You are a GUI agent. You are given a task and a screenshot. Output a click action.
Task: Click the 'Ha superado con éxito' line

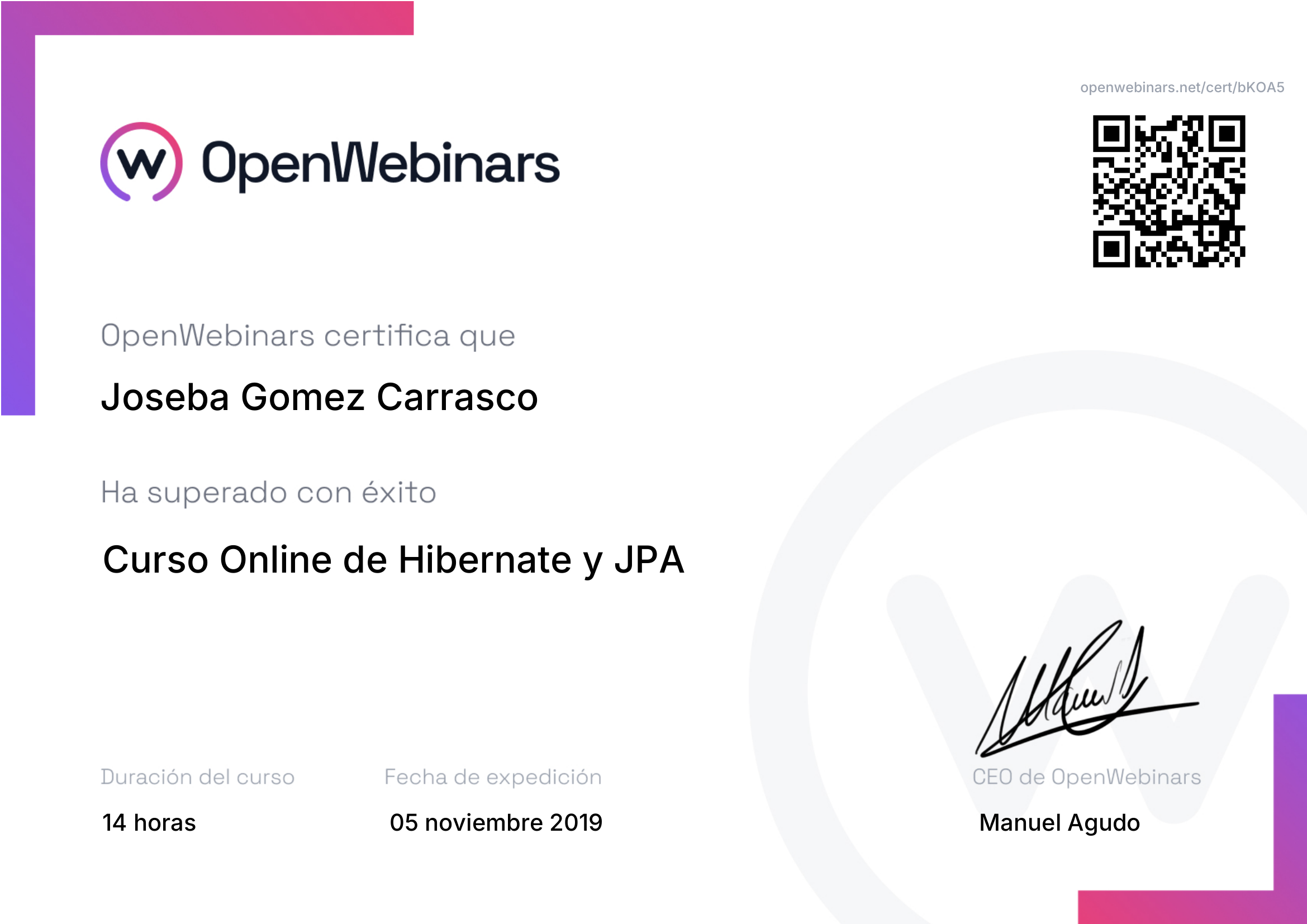click(268, 492)
